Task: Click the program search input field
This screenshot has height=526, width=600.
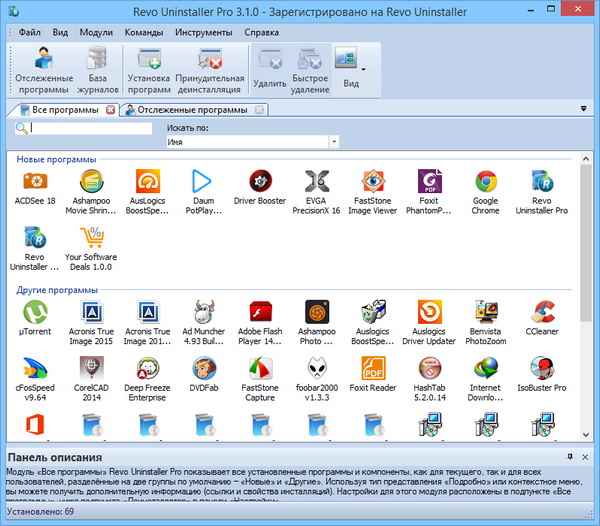Action: tap(90, 128)
